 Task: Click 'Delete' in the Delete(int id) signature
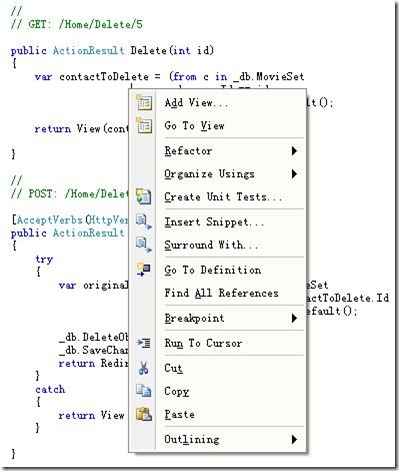click(x=149, y=50)
